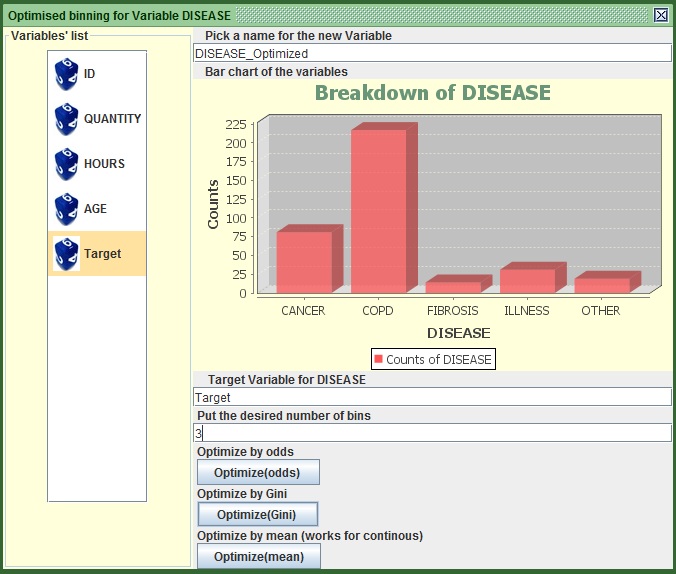
Task: Click the Counts of DISEASE legend text
Action: pyautogui.click(x=438, y=359)
